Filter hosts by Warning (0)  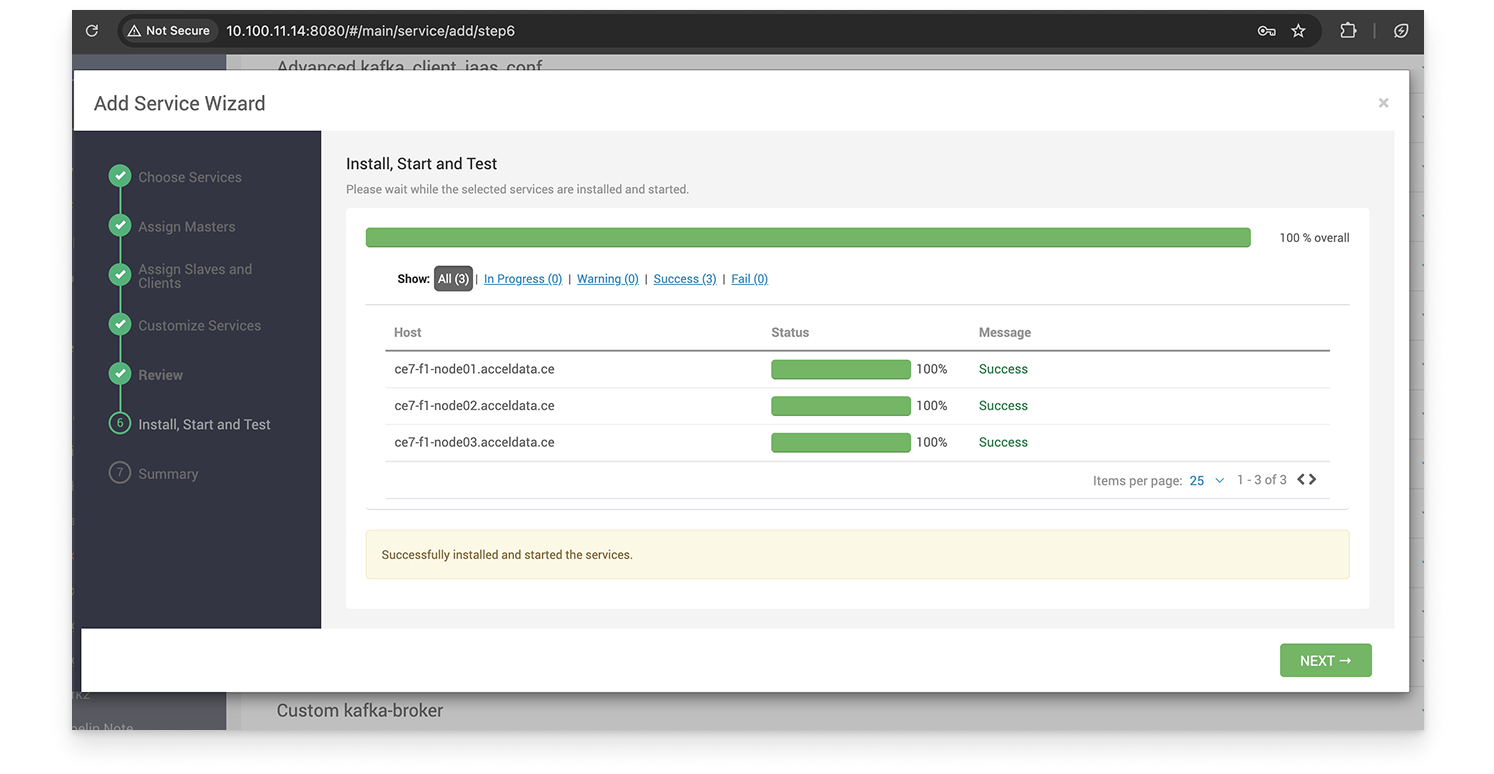607,279
